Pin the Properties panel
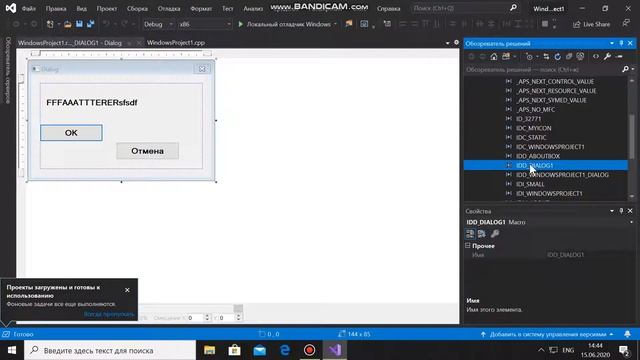This screenshot has width=640, height=360. [x=621, y=211]
